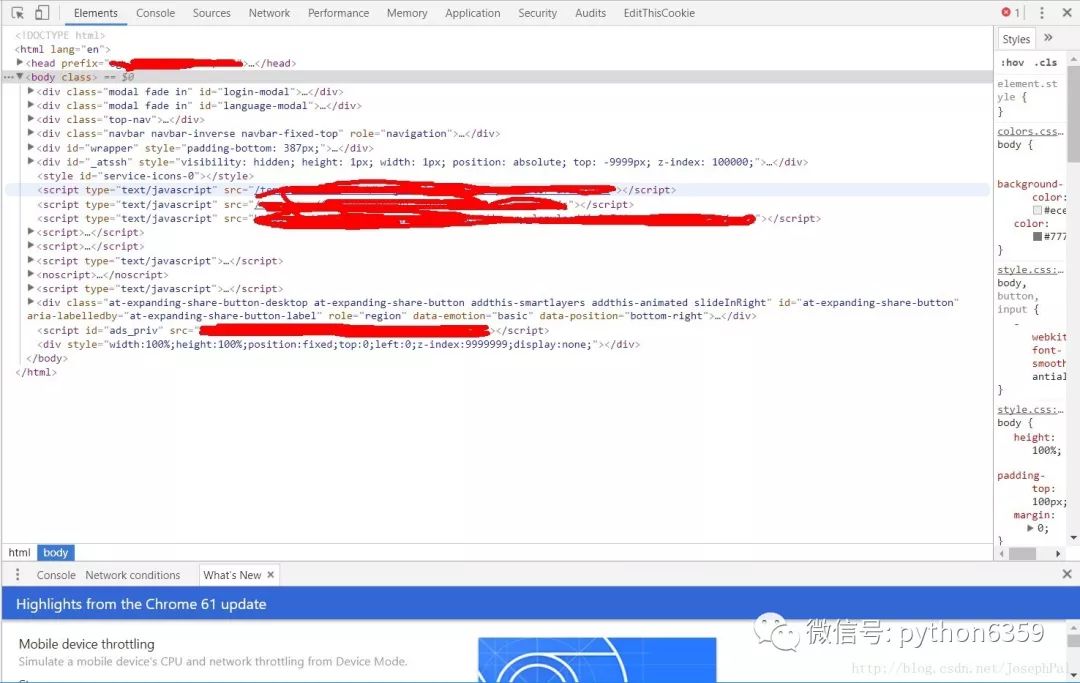Expand the login-modal div node
Viewport: 1080px width, 683px height.
(x=30, y=91)
